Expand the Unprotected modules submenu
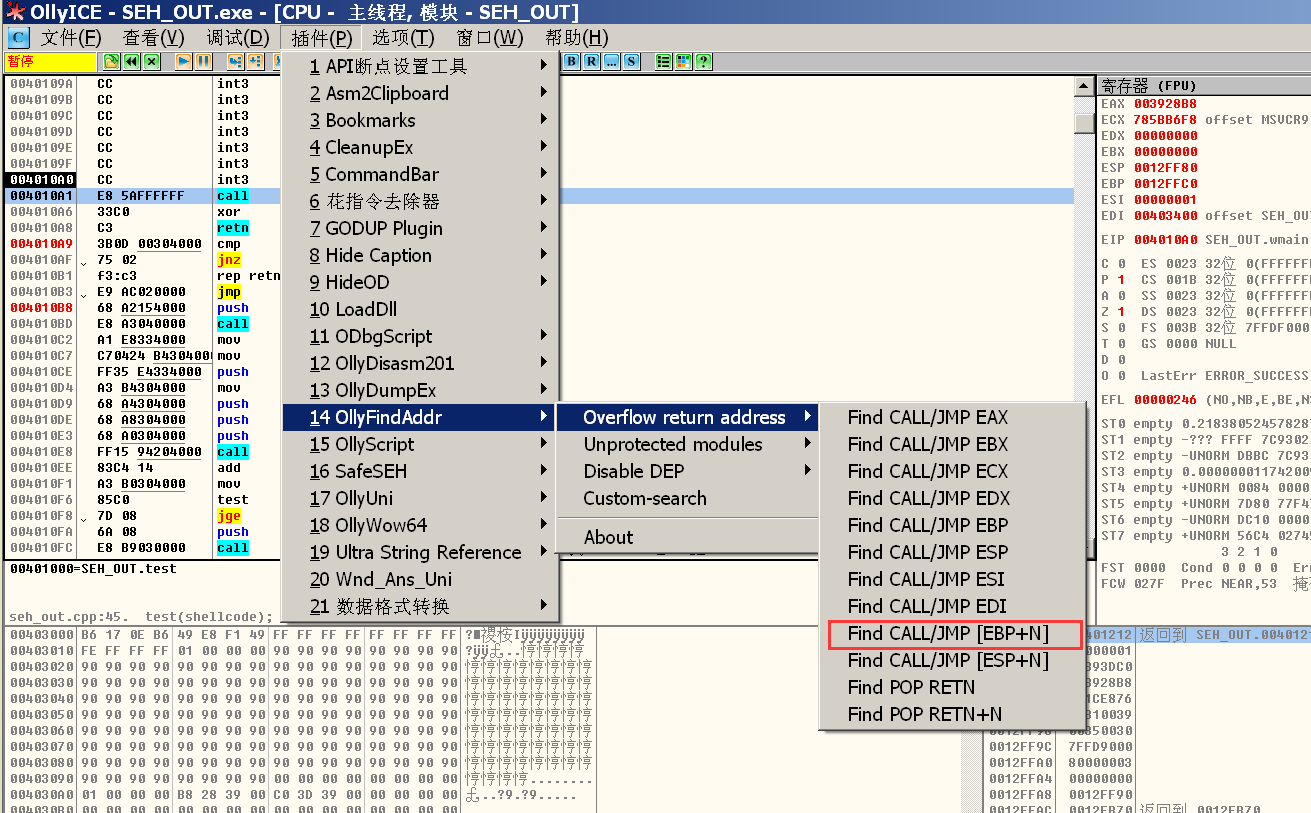Viewport: 1311px width, 813px height. click(672, 444)
